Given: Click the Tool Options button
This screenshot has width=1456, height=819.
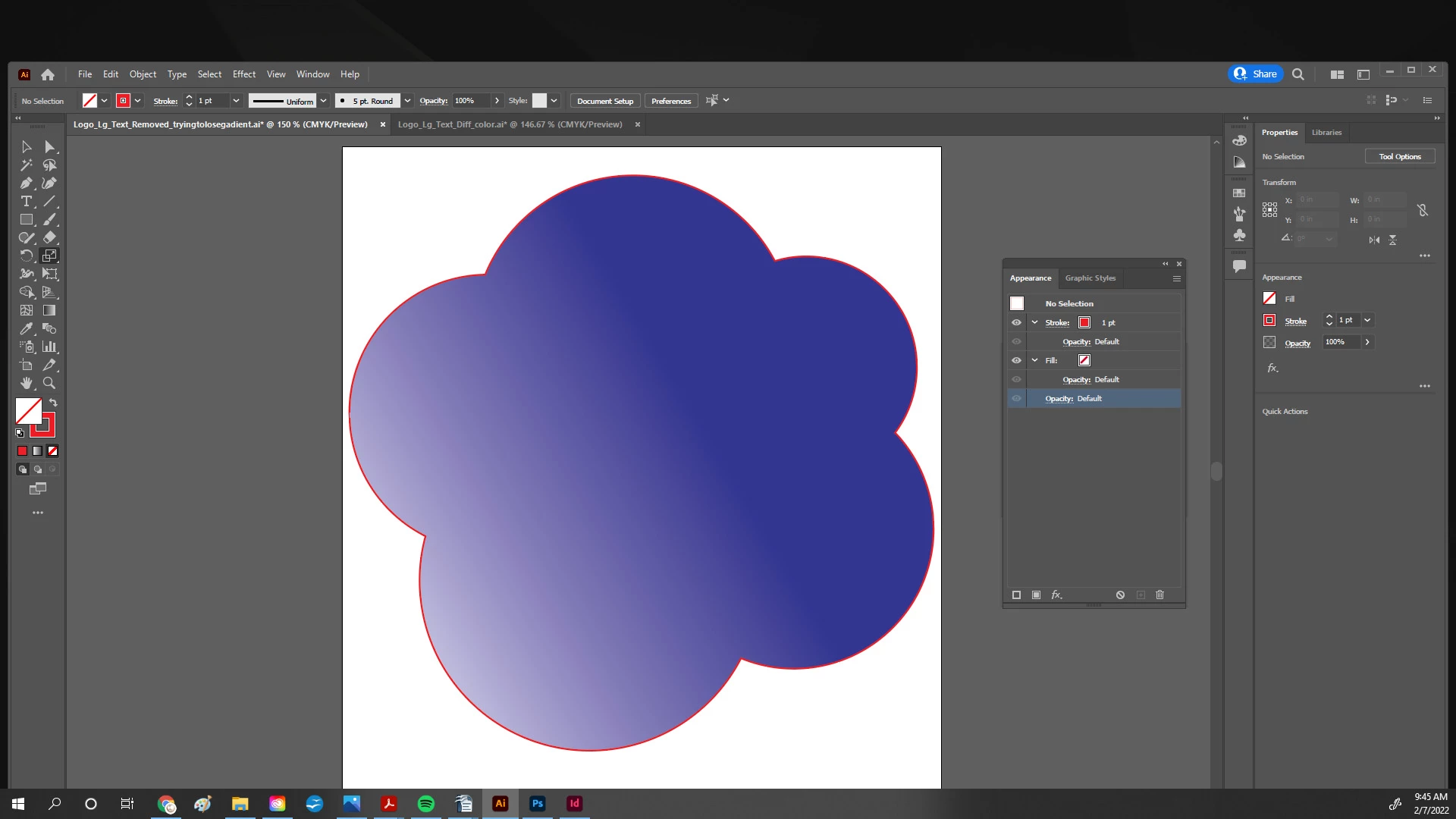Looking at the screenshot, I should click(x=1399, y=156).
